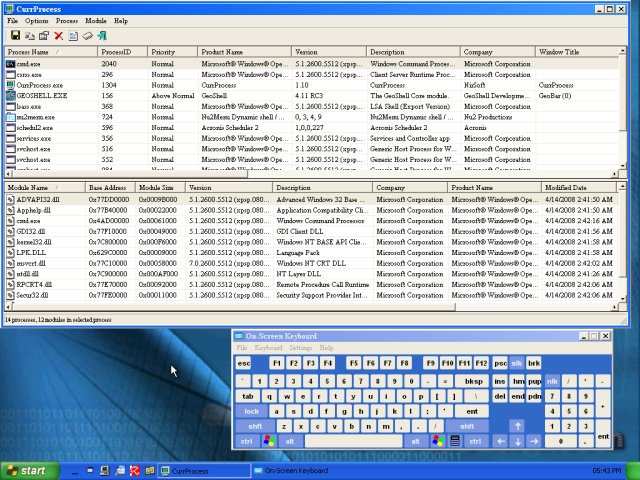Sort modules by Base Address column
Viewport: 640px width, 480px height.
tap(110, 188)
